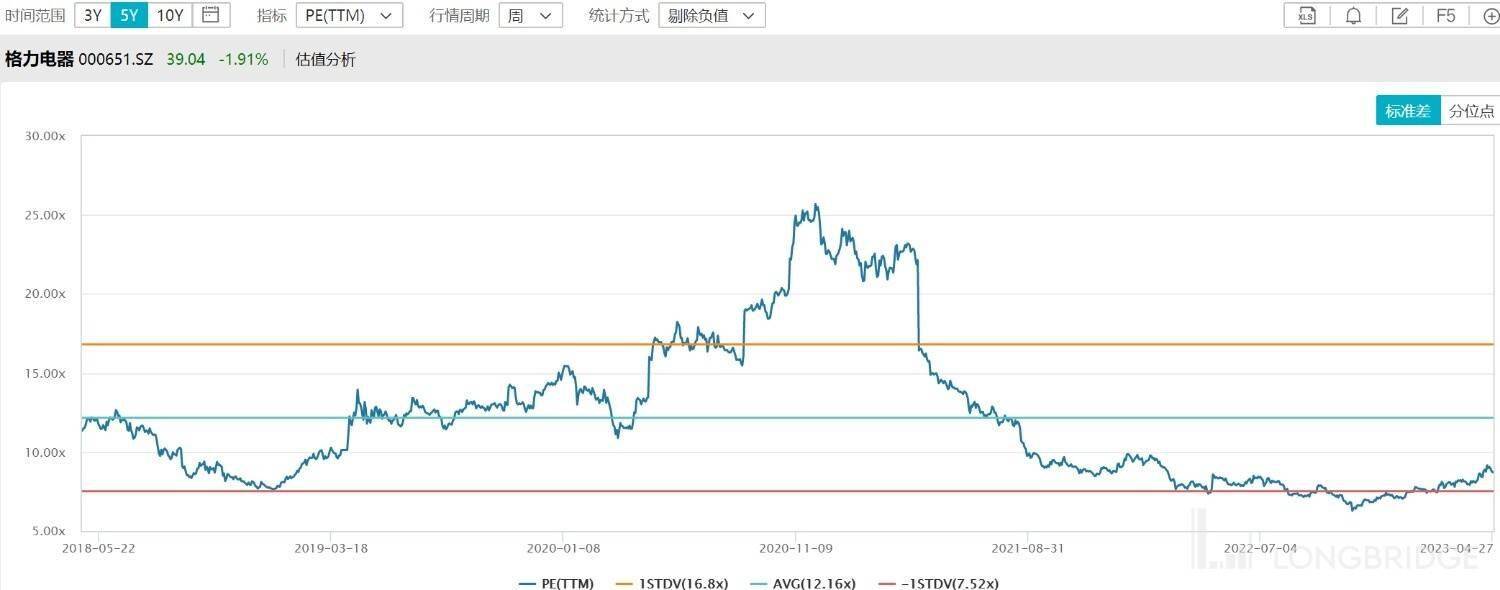Toggle 1STDV(16.8x) line in legend
The image size is (1500, 590).
(x=671, y=583)
